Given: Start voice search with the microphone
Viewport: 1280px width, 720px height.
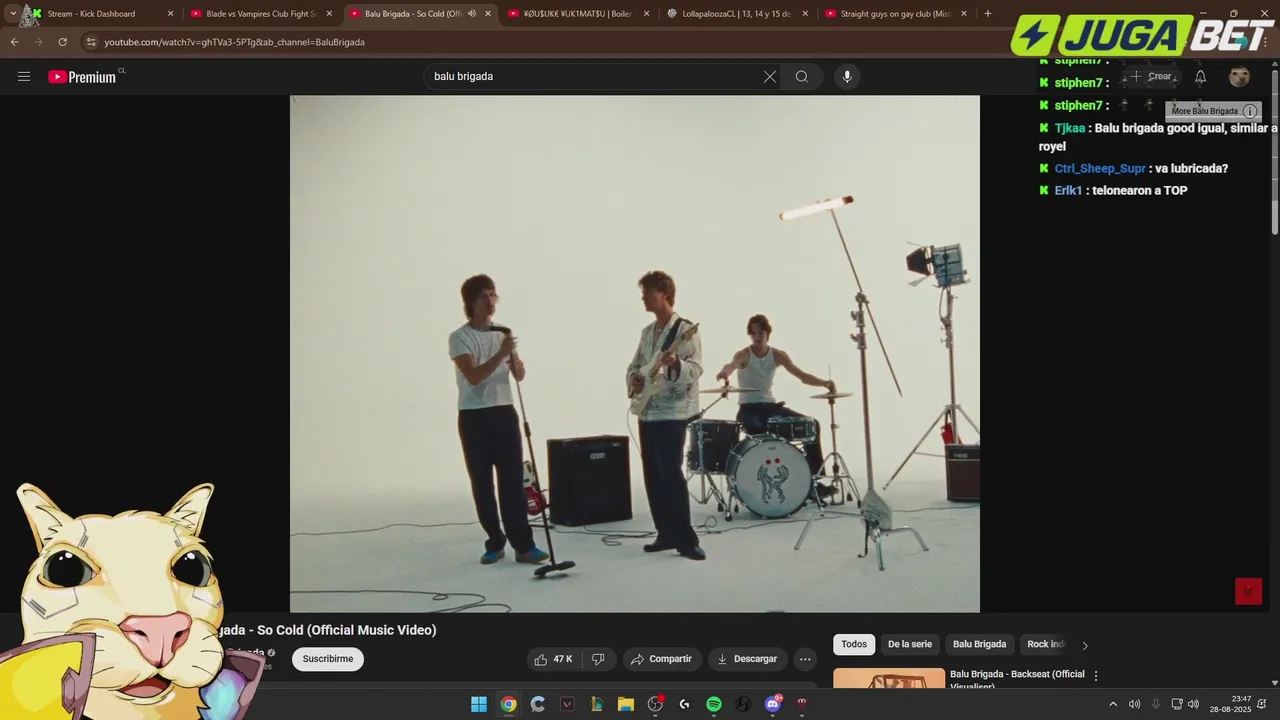Looking at the screenshot, I should (x=847, y=77).
